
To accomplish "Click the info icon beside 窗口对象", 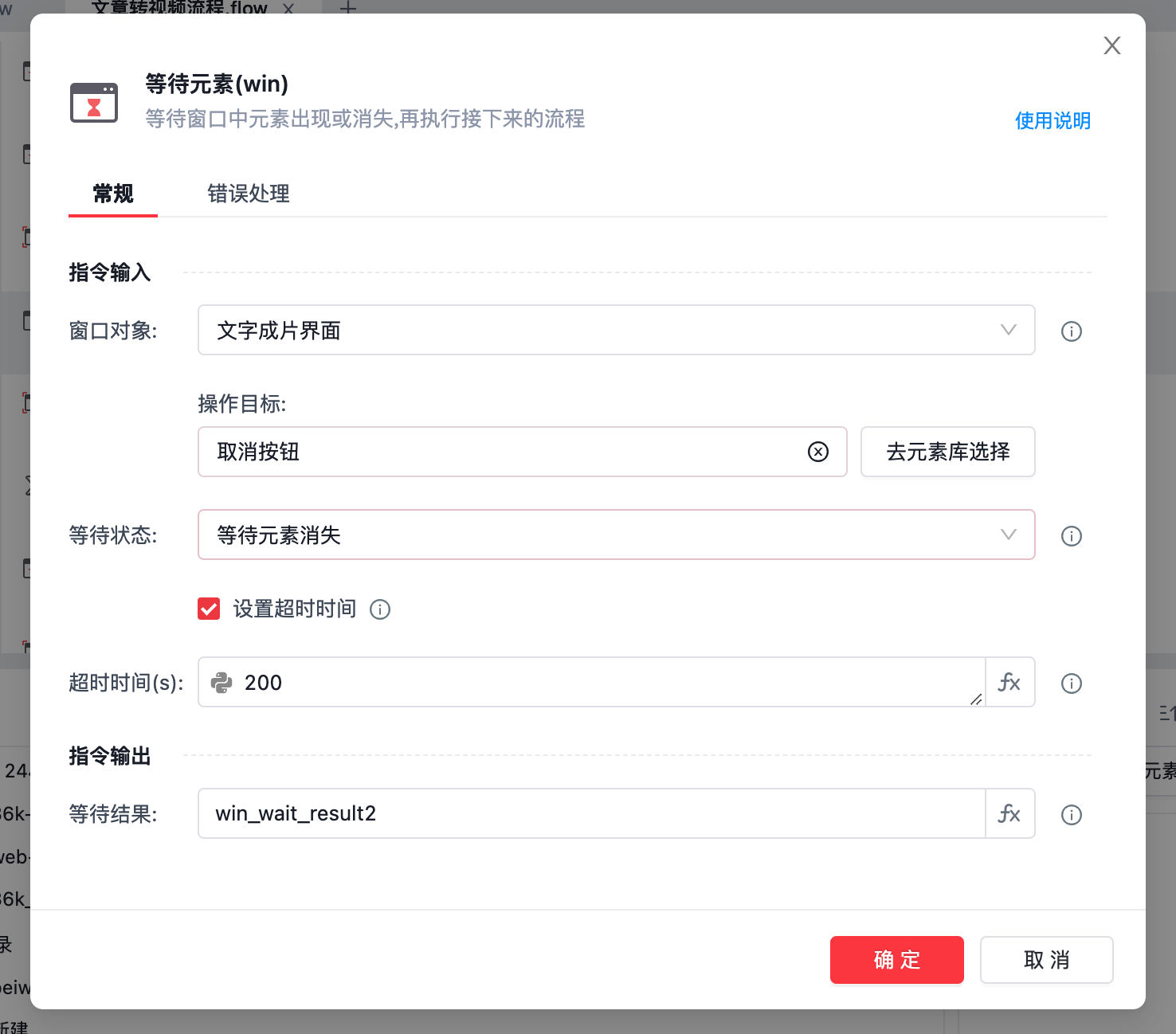I will point(1072,331).
